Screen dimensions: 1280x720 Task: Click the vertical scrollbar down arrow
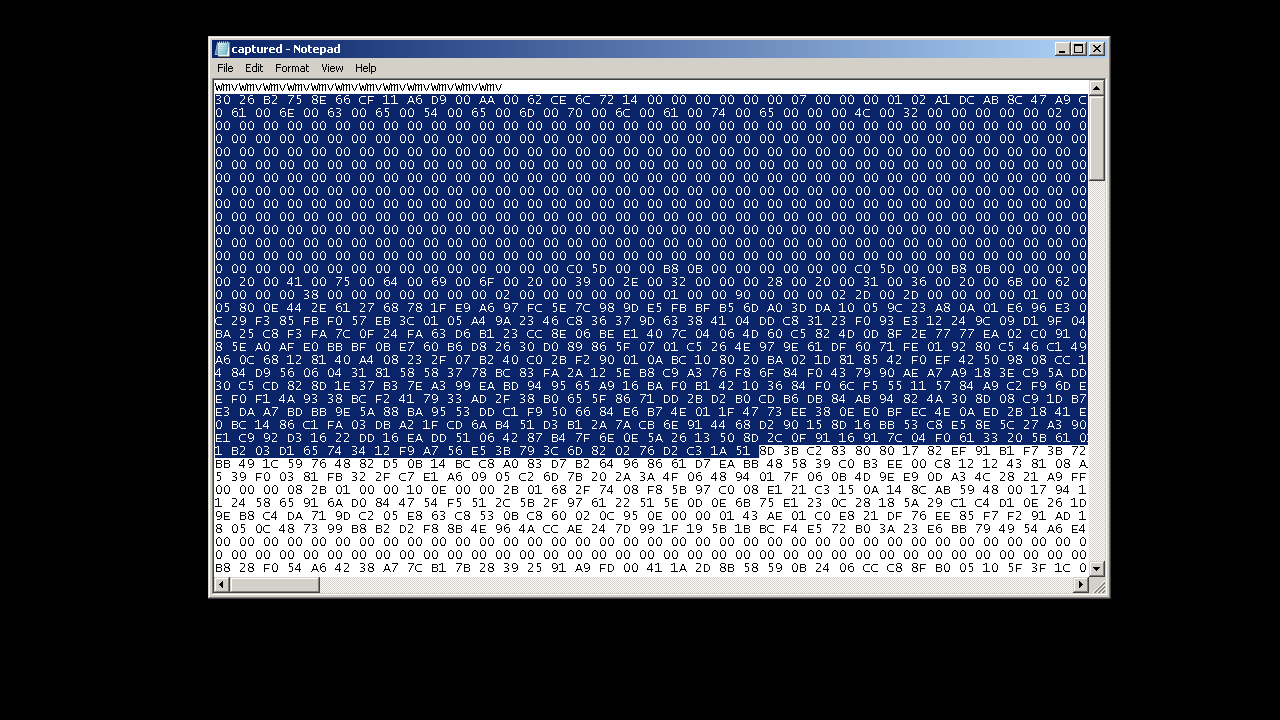click(1096, 569)
